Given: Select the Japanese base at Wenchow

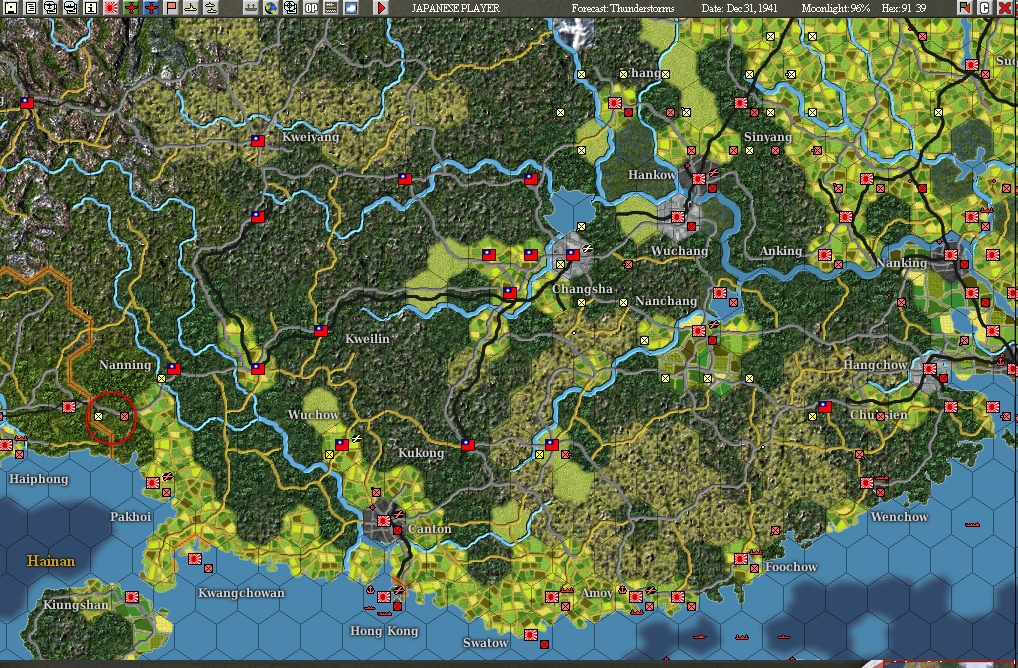Looking at the screenshot, I should tap(867, 482).
